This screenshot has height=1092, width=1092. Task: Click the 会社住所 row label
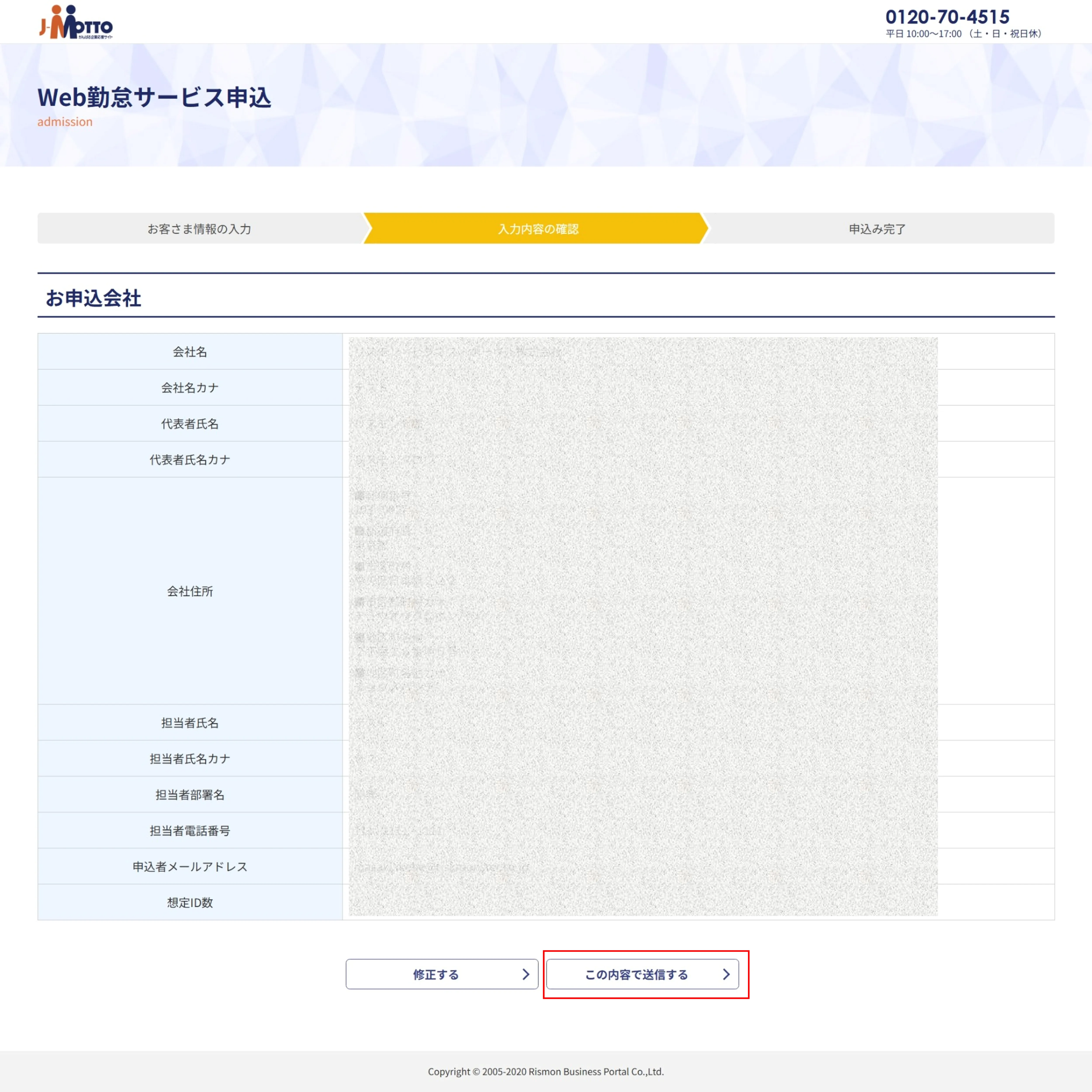[190, 591]
